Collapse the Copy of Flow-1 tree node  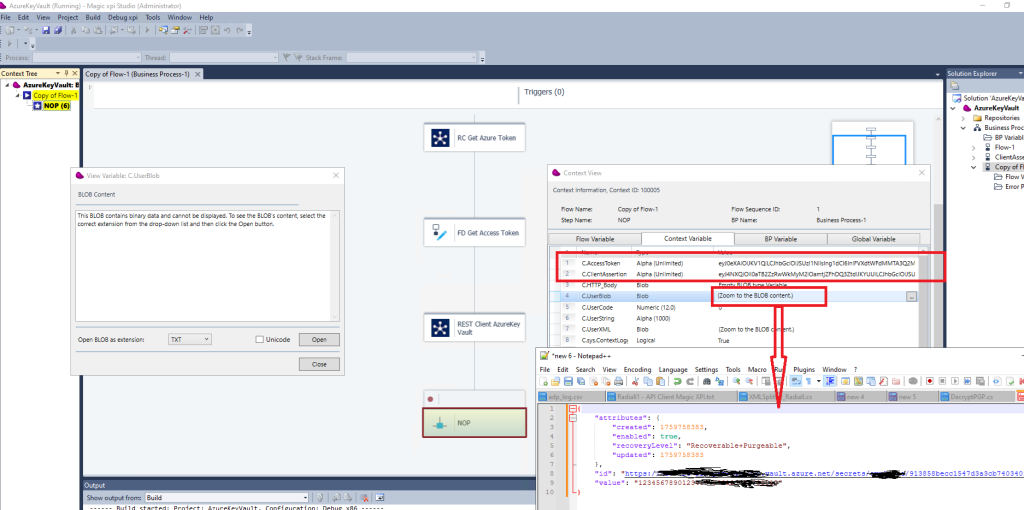(17, 95)
